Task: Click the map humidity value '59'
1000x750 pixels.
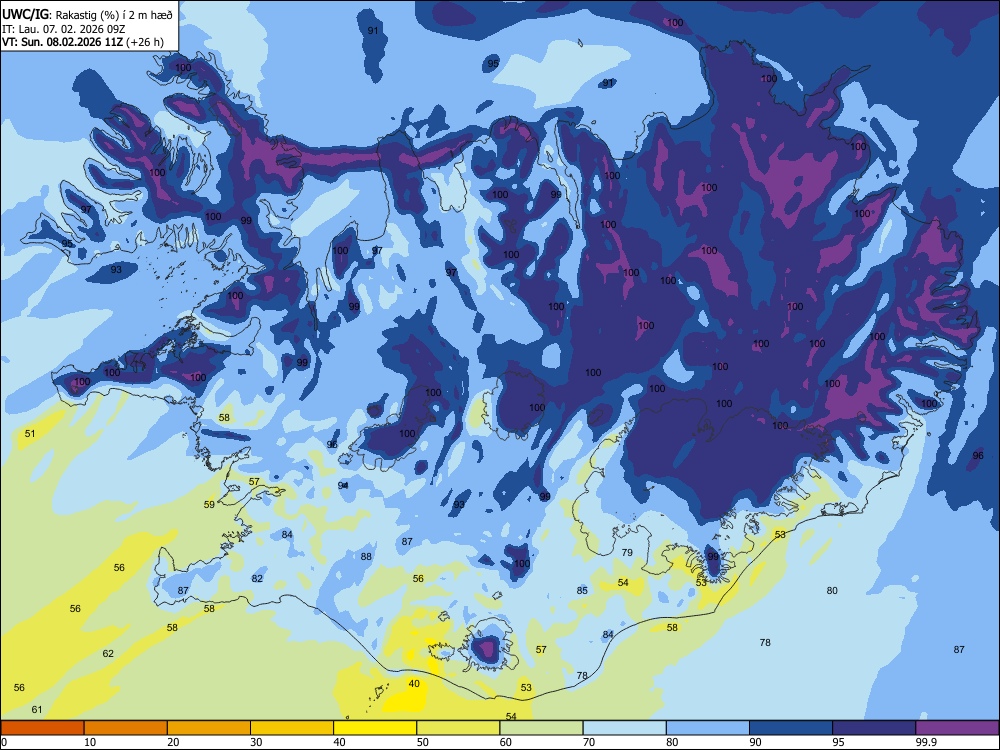Action: (209, 504)
